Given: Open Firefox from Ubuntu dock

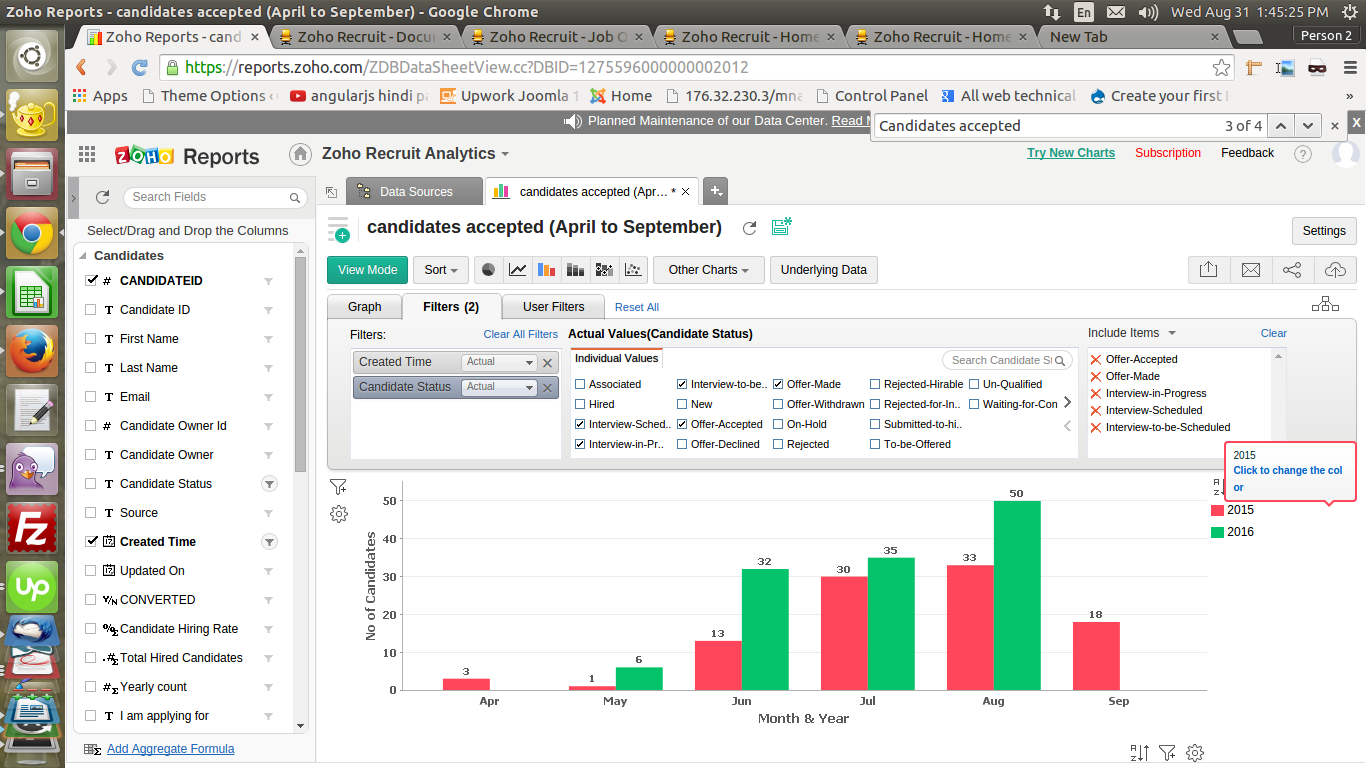Looking at the screenshot, I should coord(32,351).
